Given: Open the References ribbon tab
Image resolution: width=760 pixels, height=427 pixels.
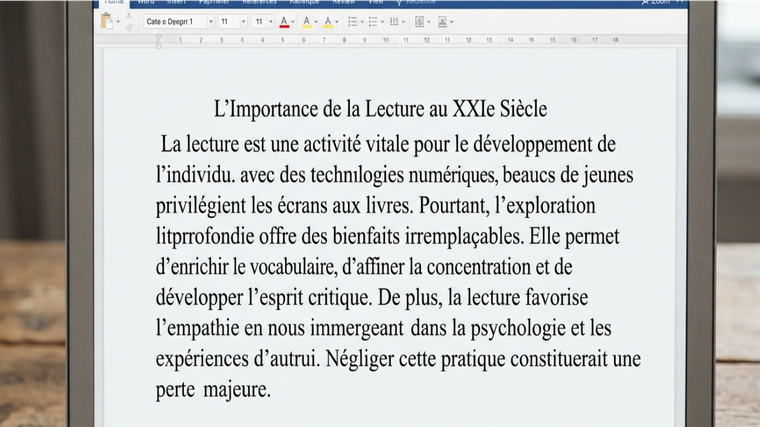Looking at the screenshot, I should tap(259, 2).
